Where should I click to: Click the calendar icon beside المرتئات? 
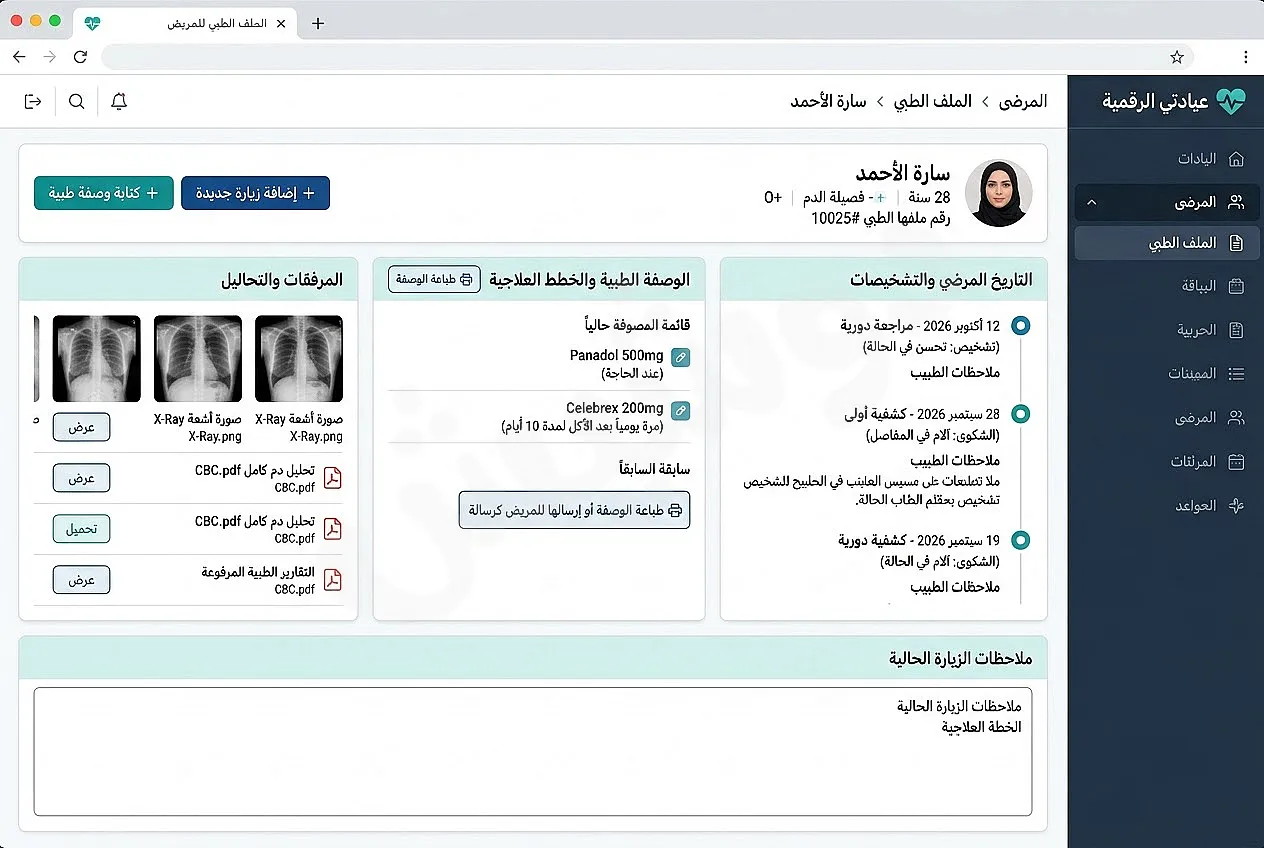(x=1236, y=461)
